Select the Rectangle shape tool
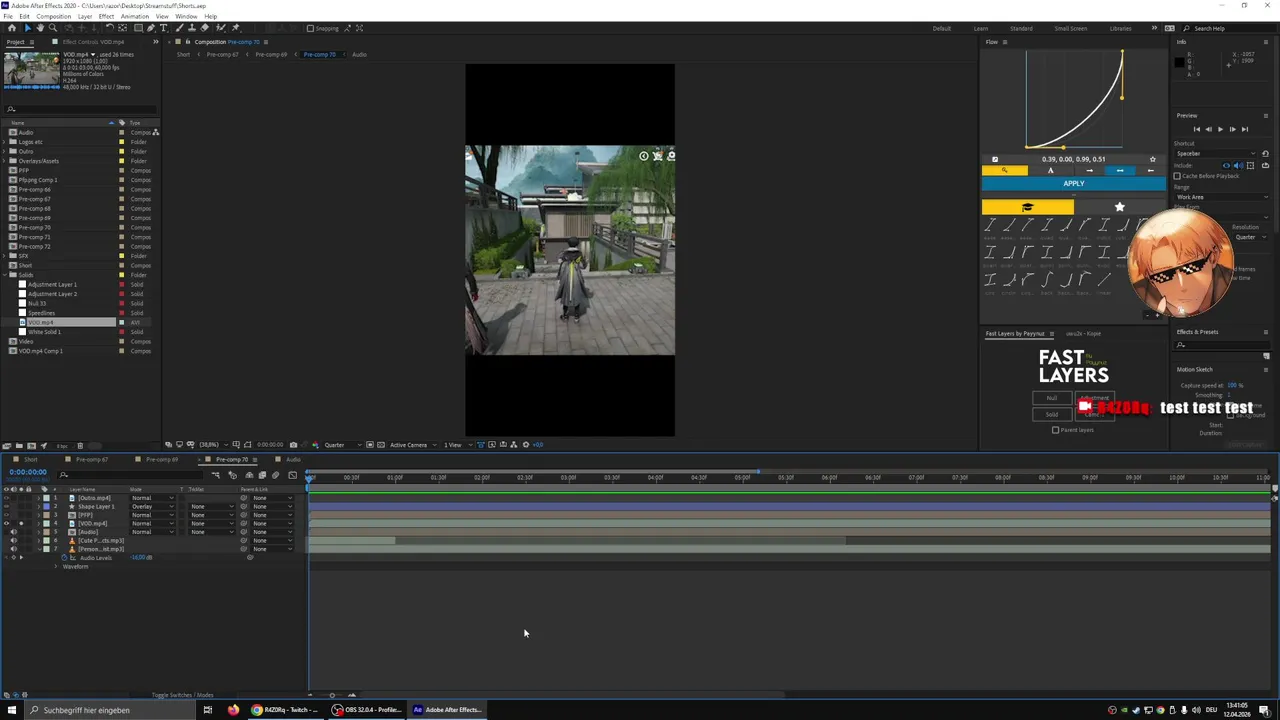This screenshot has height=720, width=1280. [x=138, y=28]
